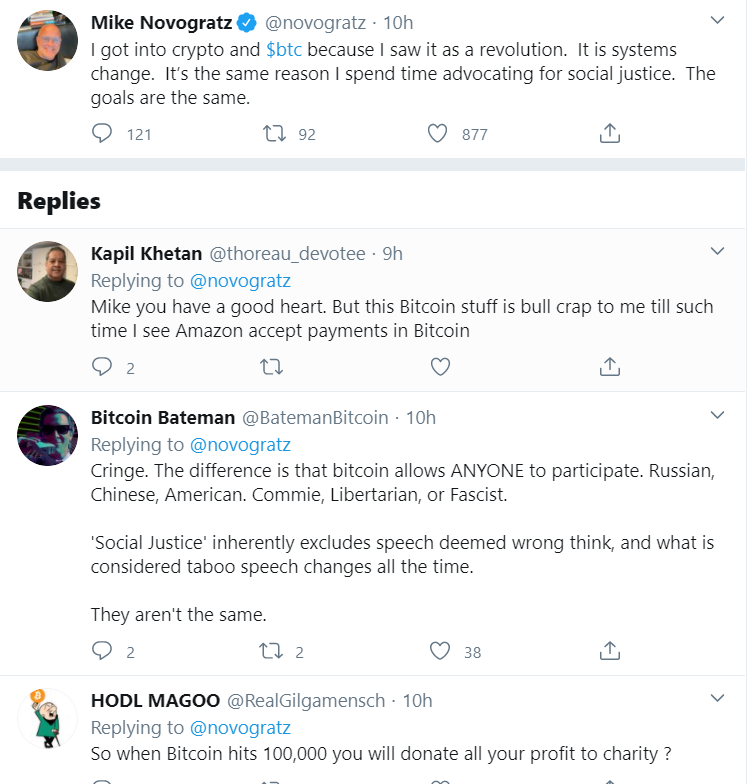Like Mike Novogratz's tweet
Screen dimensions: 750x784
coord(437,133)
